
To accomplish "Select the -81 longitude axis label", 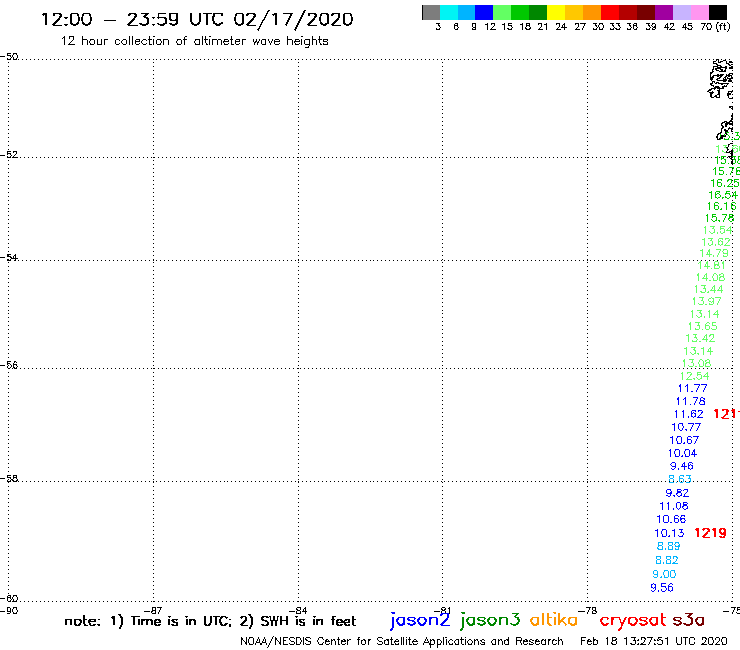I will pyautogui.click(x=442, y=611).
